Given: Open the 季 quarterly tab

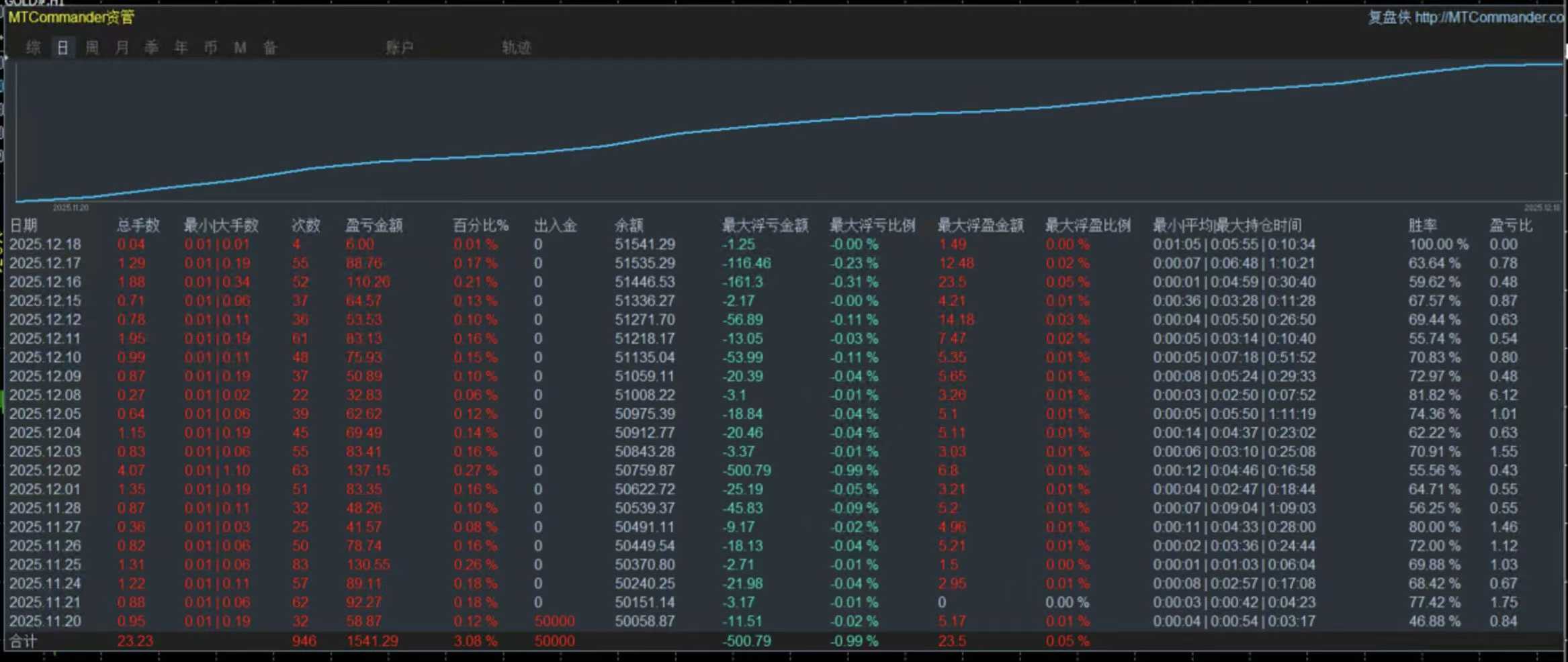Looking at the screenshot, I should (x=151, y=48).
